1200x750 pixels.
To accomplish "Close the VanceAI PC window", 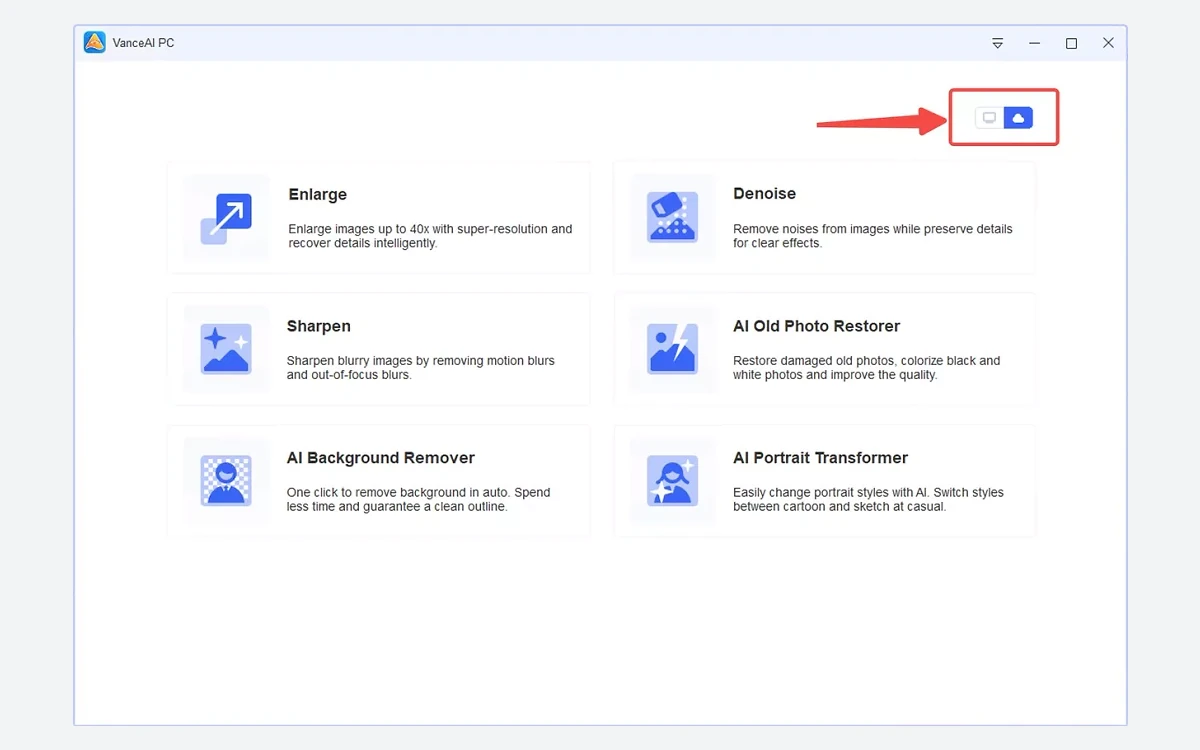I will (x=1108, y=43).
